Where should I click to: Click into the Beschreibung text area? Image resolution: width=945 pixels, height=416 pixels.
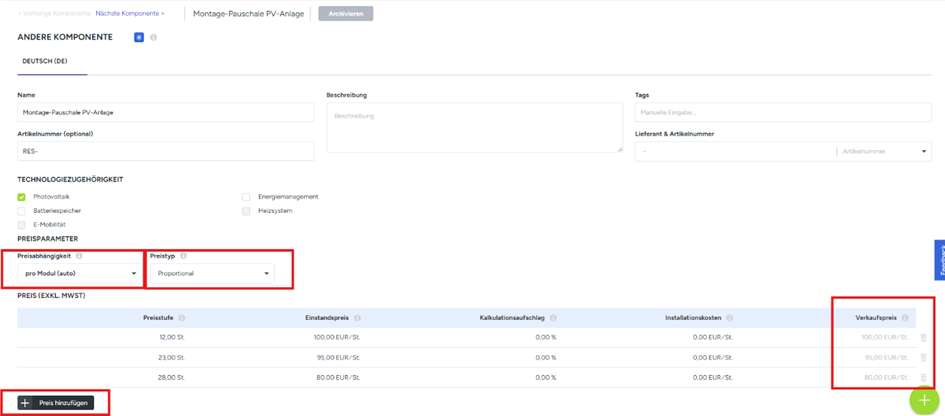pyautogui.click(x=474, y=128)
